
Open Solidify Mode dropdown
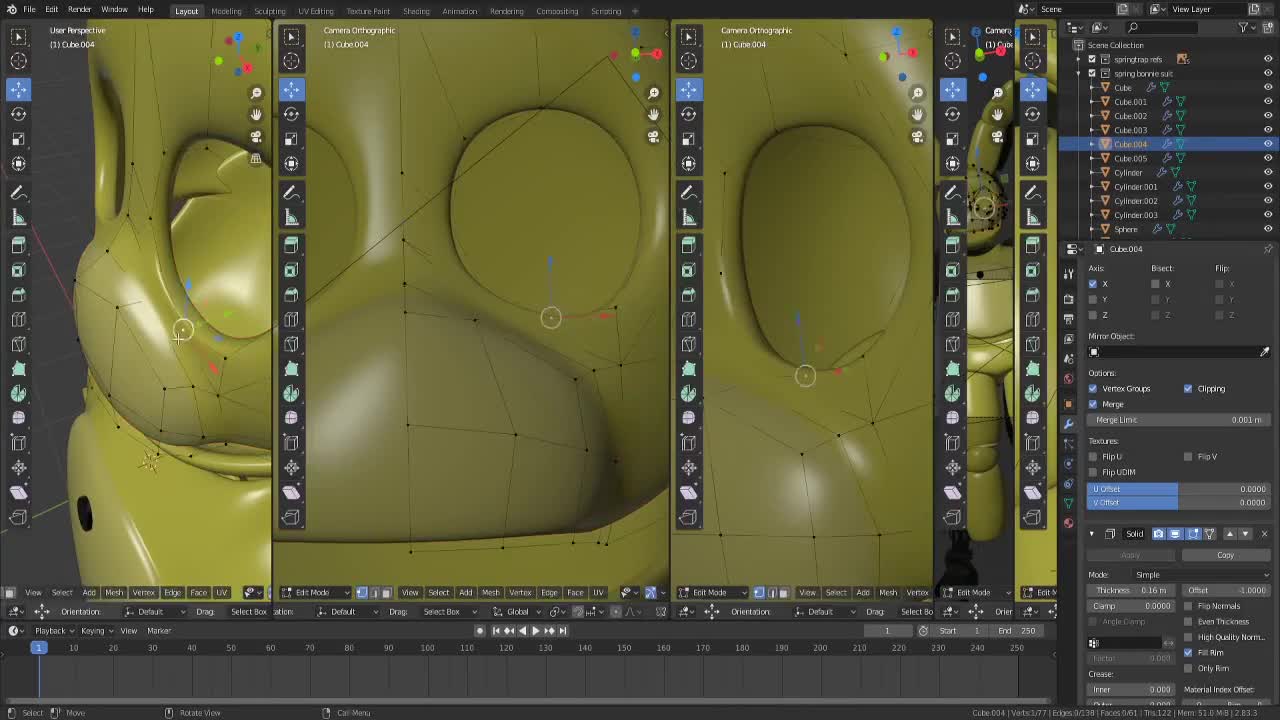[1202, 575]
